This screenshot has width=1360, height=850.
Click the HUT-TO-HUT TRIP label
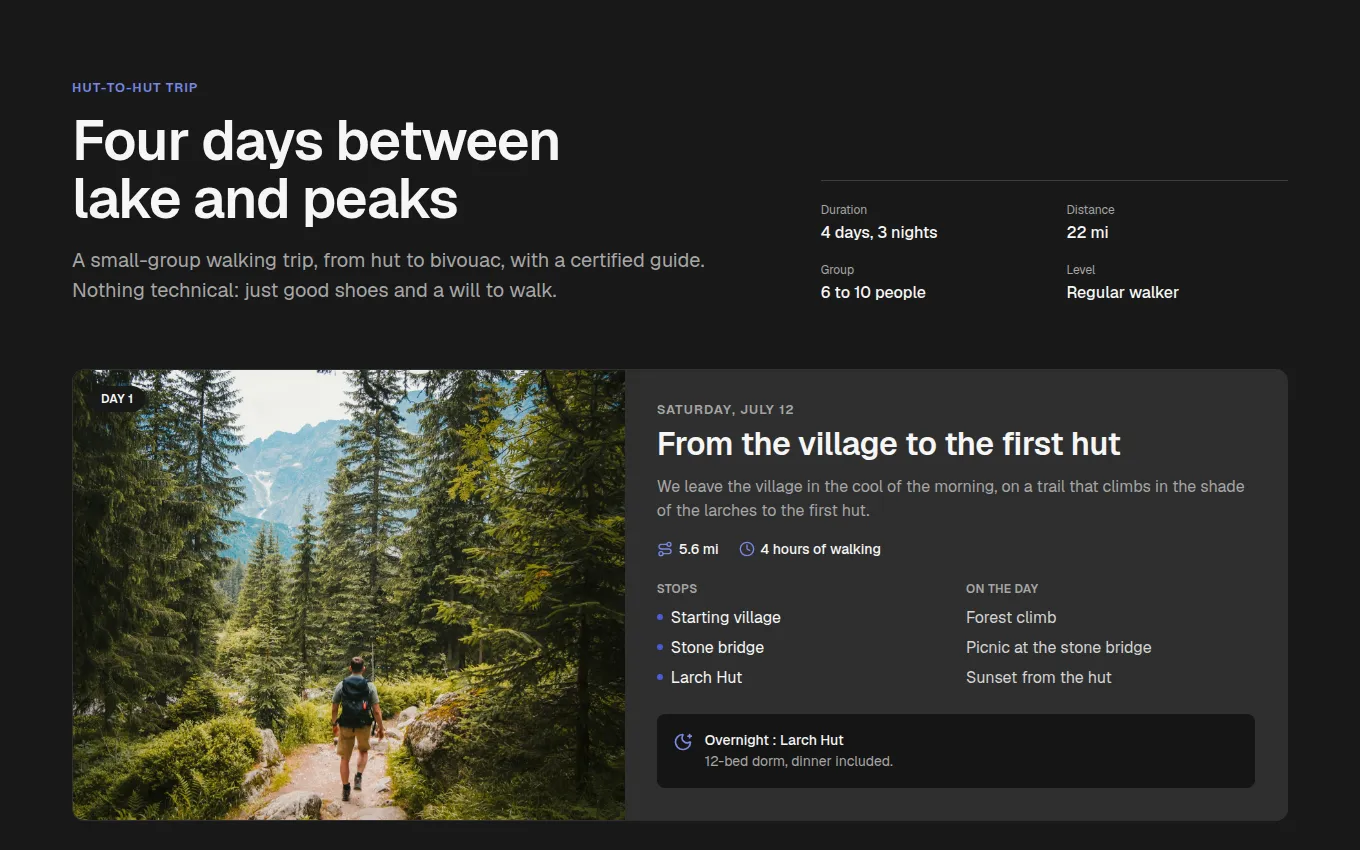coord(135,88)
